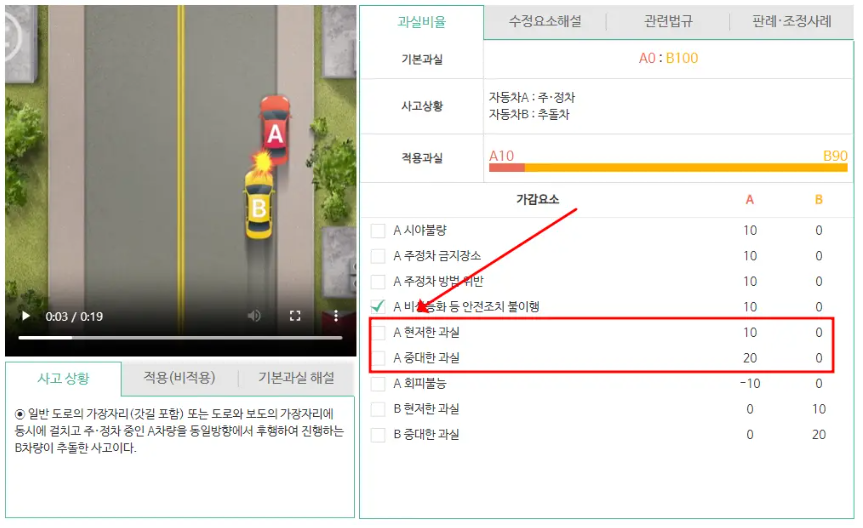Check the A 시야불량 checkbox
This screenshot has width=863, height=528.
(x=378, y=230)
